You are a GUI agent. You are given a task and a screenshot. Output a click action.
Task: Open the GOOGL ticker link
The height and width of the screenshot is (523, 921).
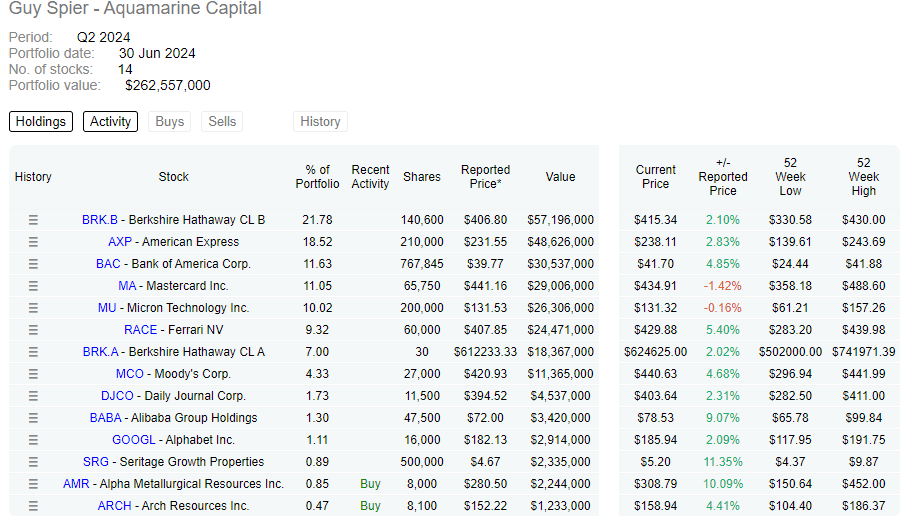click(134, 440)
